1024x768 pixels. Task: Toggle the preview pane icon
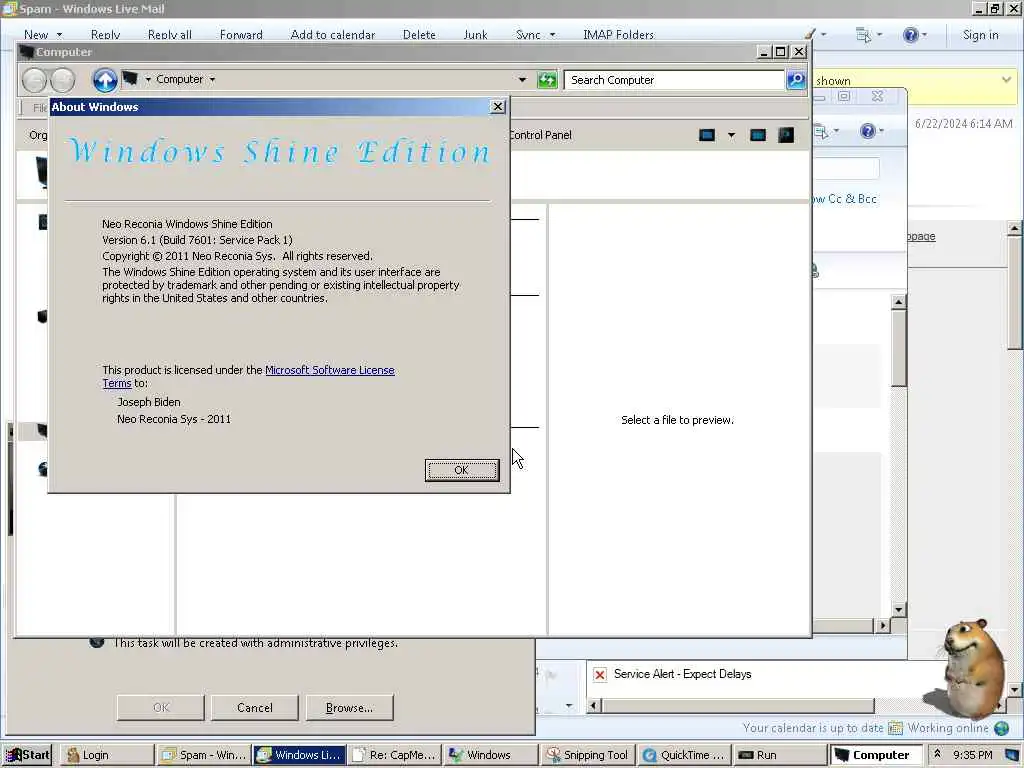(x=758, y=135)
